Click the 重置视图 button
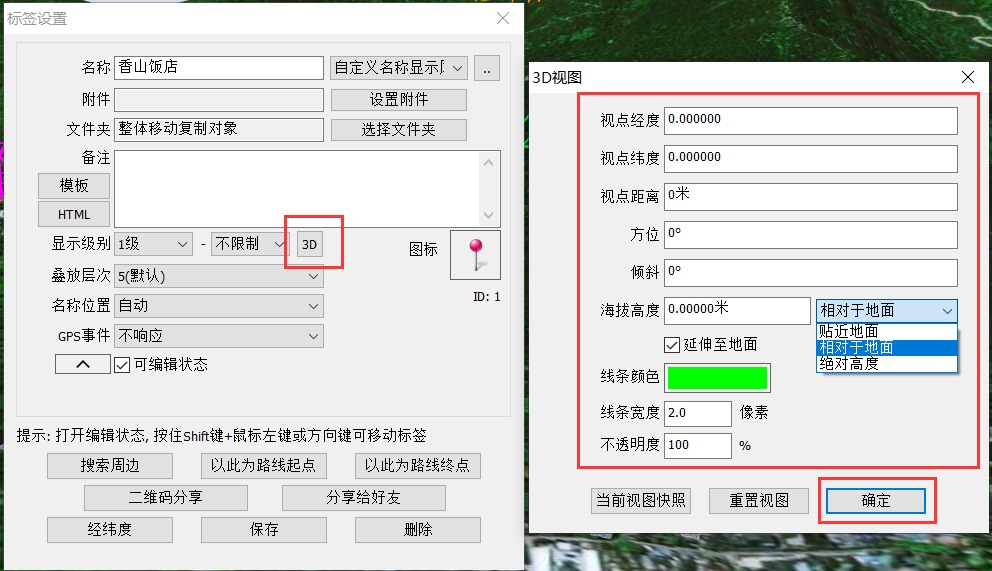992x571 pixels. pyautogui.click(x=758, y=501)
